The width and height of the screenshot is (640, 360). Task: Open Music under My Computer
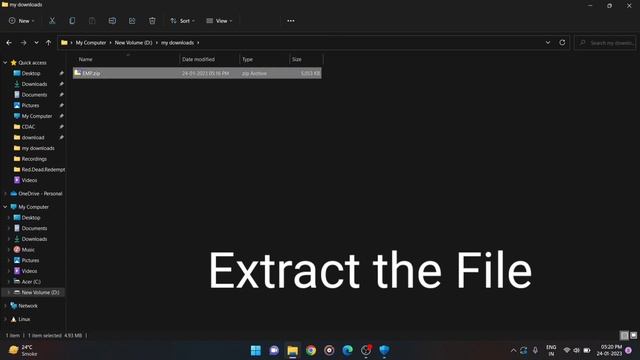[28, 249]
